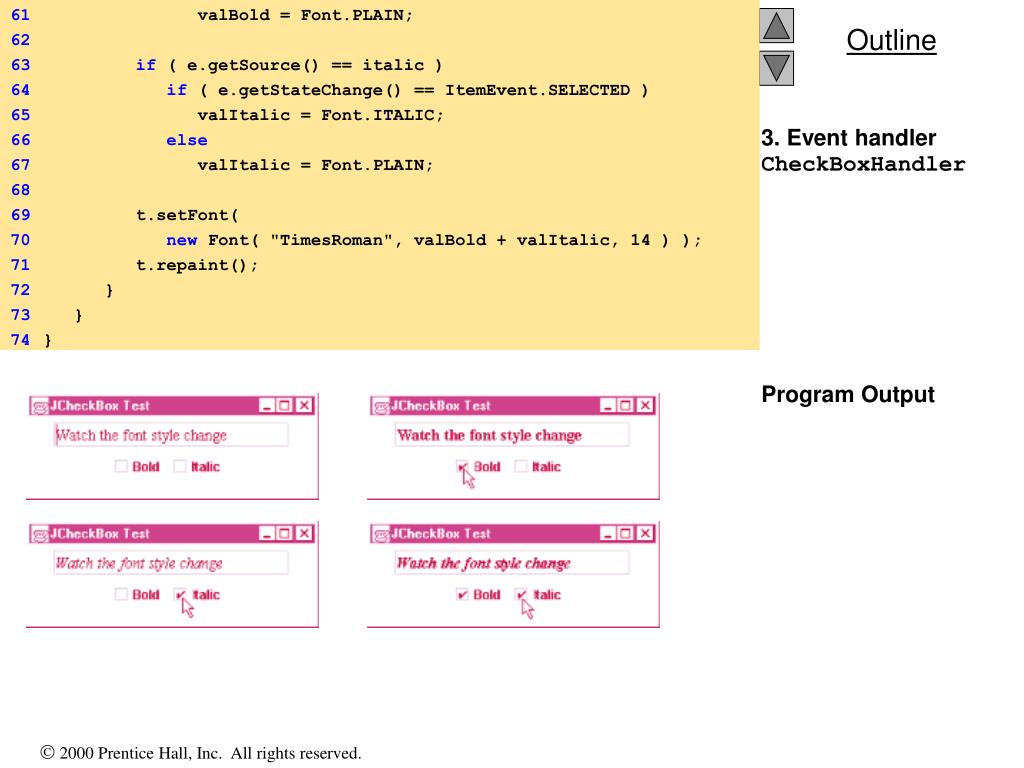
Task: Minimize the window with no boxes checked
Action: pos(266,406)
